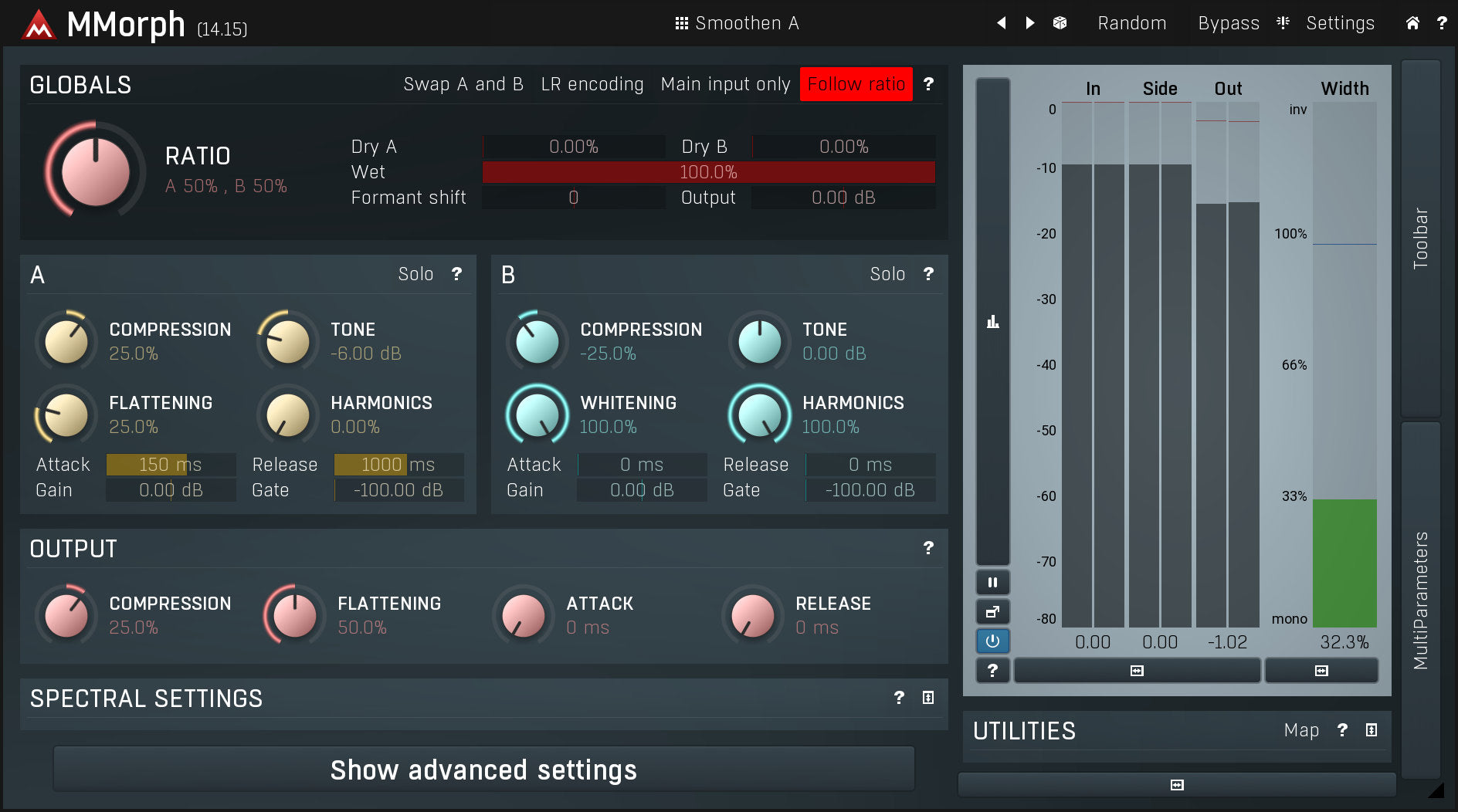The width and height of the screenshot is (1458, 812).
Task: Click Show advanced settings button
Action: (483, 770)
